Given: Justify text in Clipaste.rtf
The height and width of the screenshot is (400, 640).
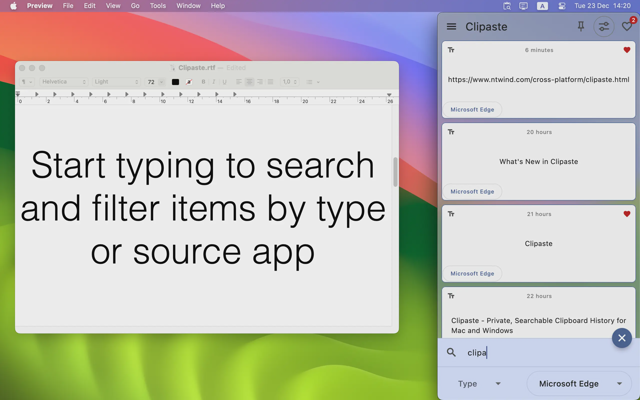Looking at the screenshot, I should point(270,82).
